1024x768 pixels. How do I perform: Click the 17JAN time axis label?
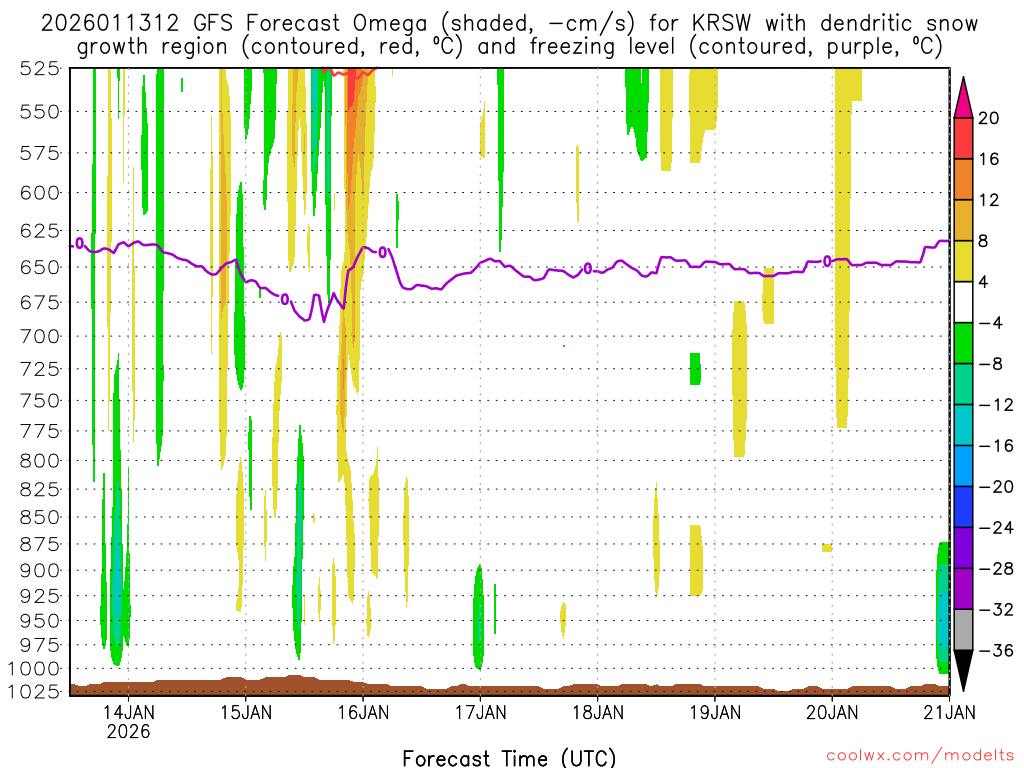[x=481, y=712]
